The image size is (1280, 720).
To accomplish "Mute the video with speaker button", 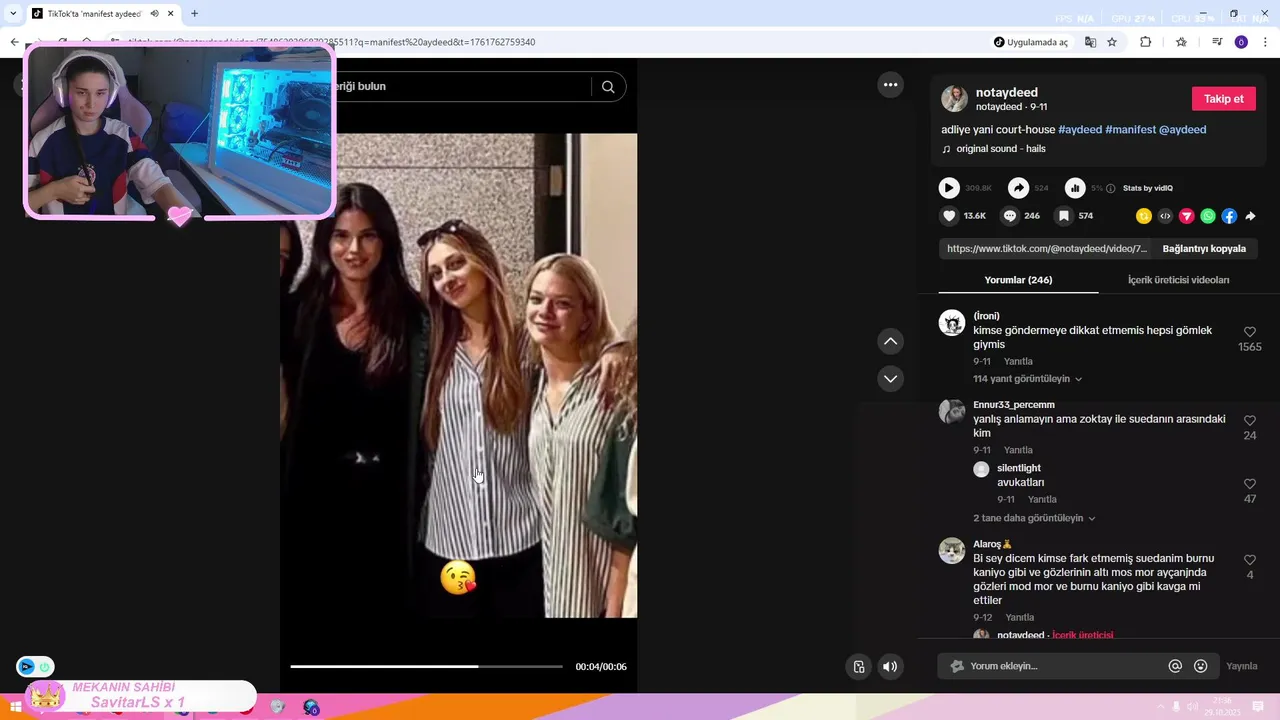I will [x=890, y=667].
